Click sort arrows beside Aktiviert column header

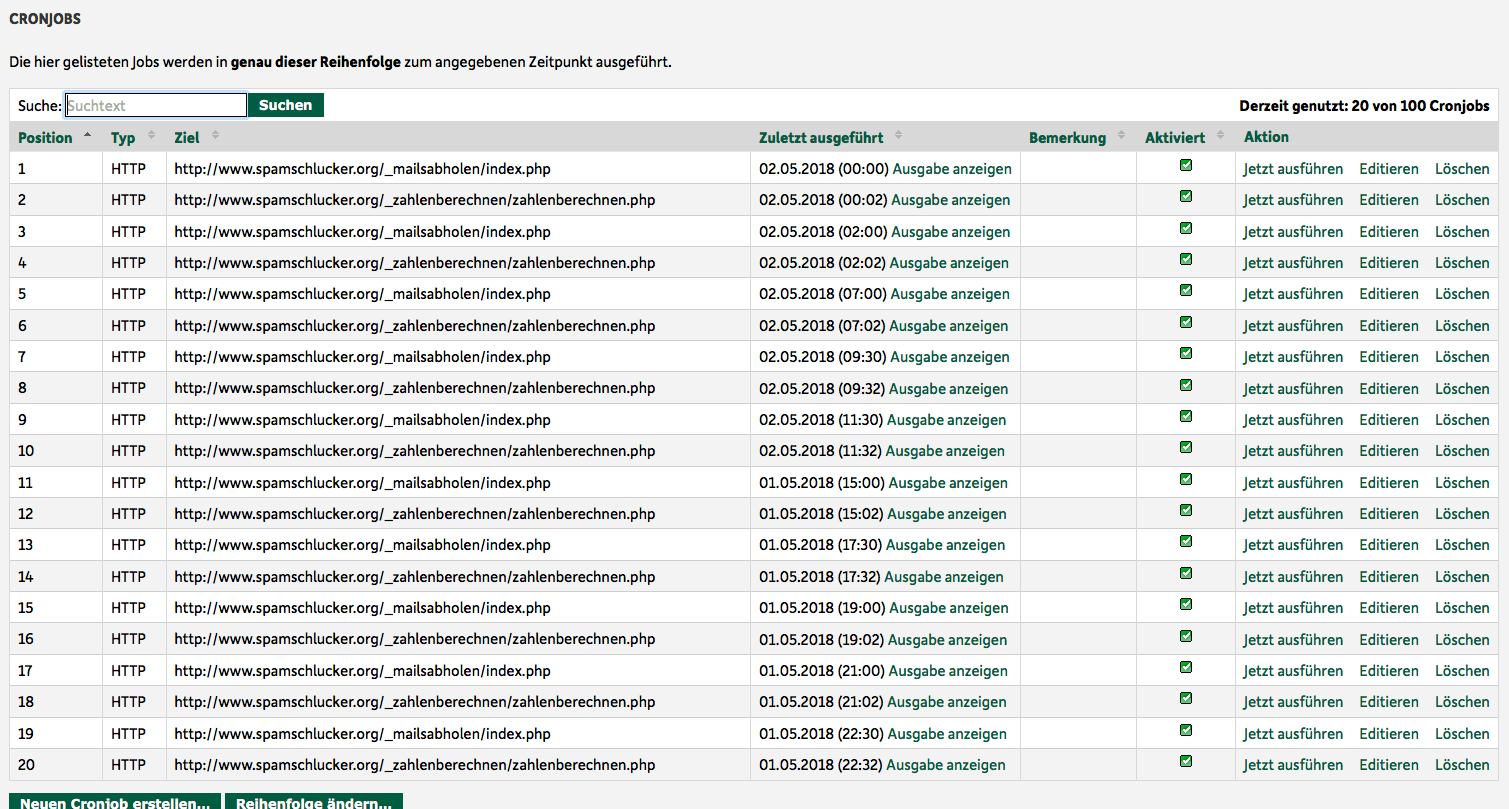click(x=1220, y=136)
